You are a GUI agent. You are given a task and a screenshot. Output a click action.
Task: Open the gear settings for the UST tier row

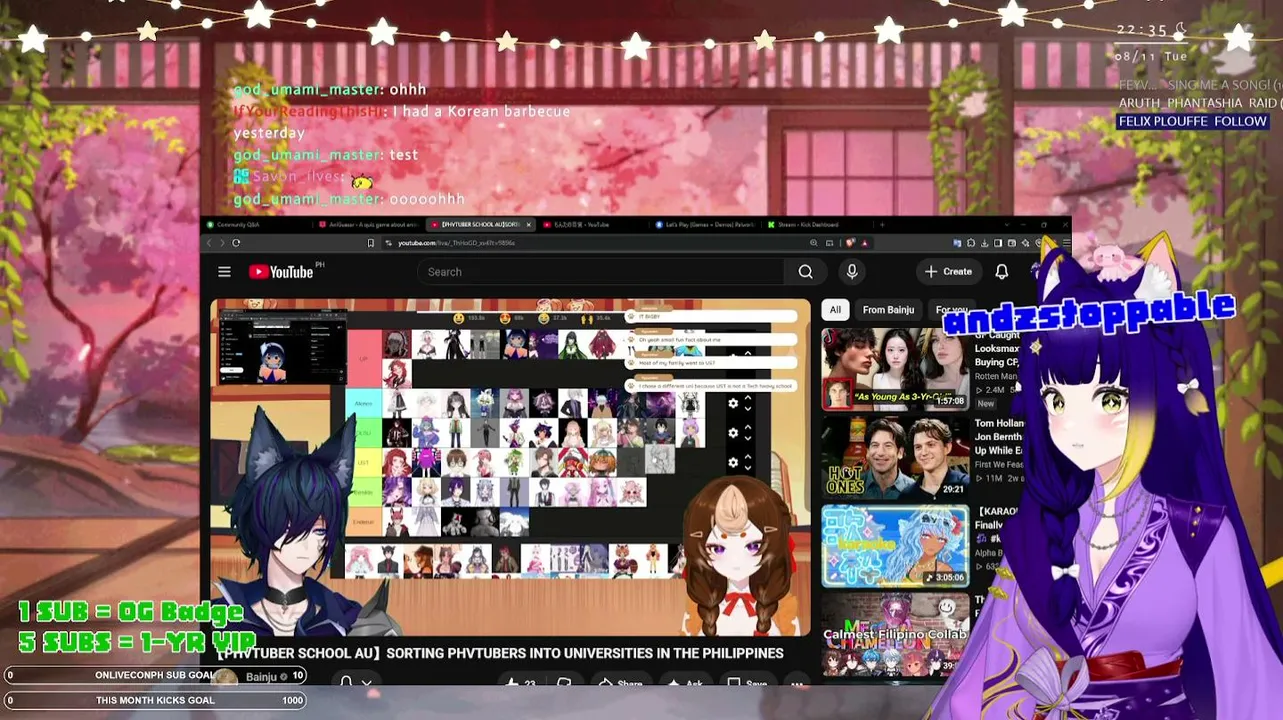[733, 462]
